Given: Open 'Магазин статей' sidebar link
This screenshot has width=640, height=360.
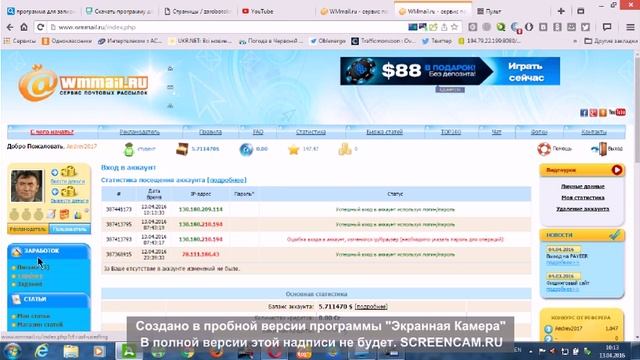Looking at the screenshot, I should [x=40, y=324].
